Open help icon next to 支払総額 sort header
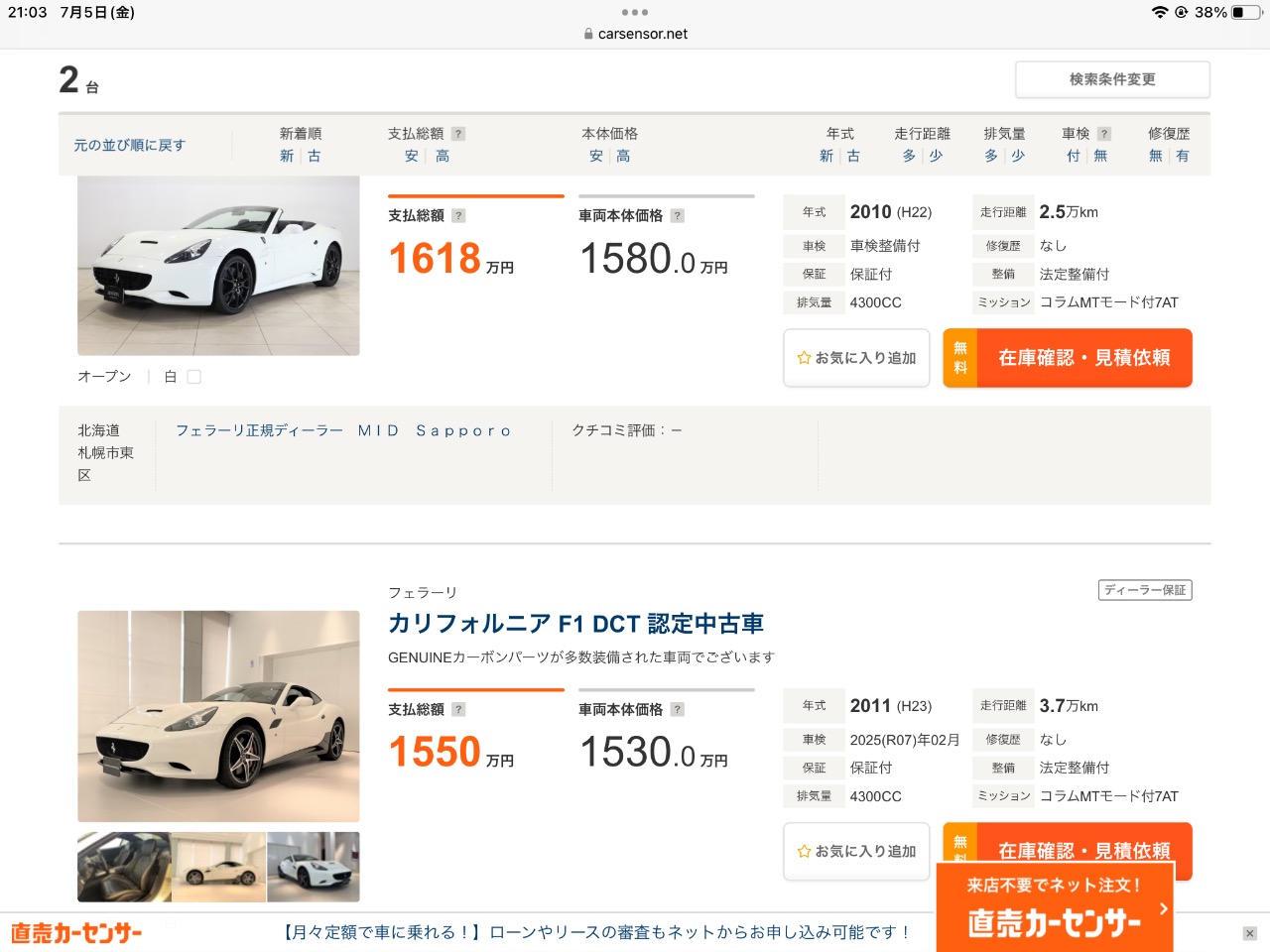The width and height of the screenshot is (1270, 952). click(458, 134)
